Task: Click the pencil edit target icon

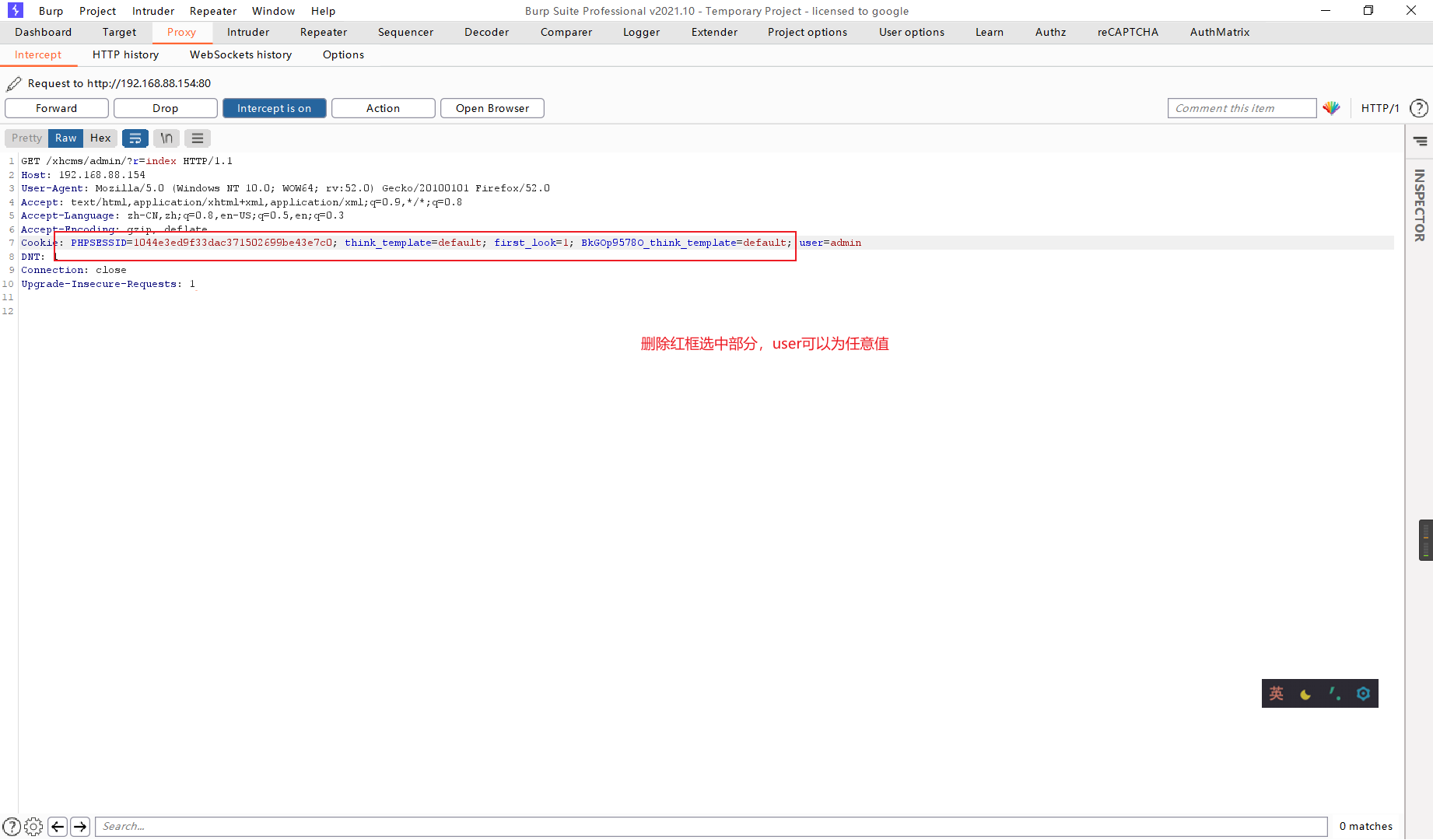Action: pyautogui.click(x=14, y=83)
